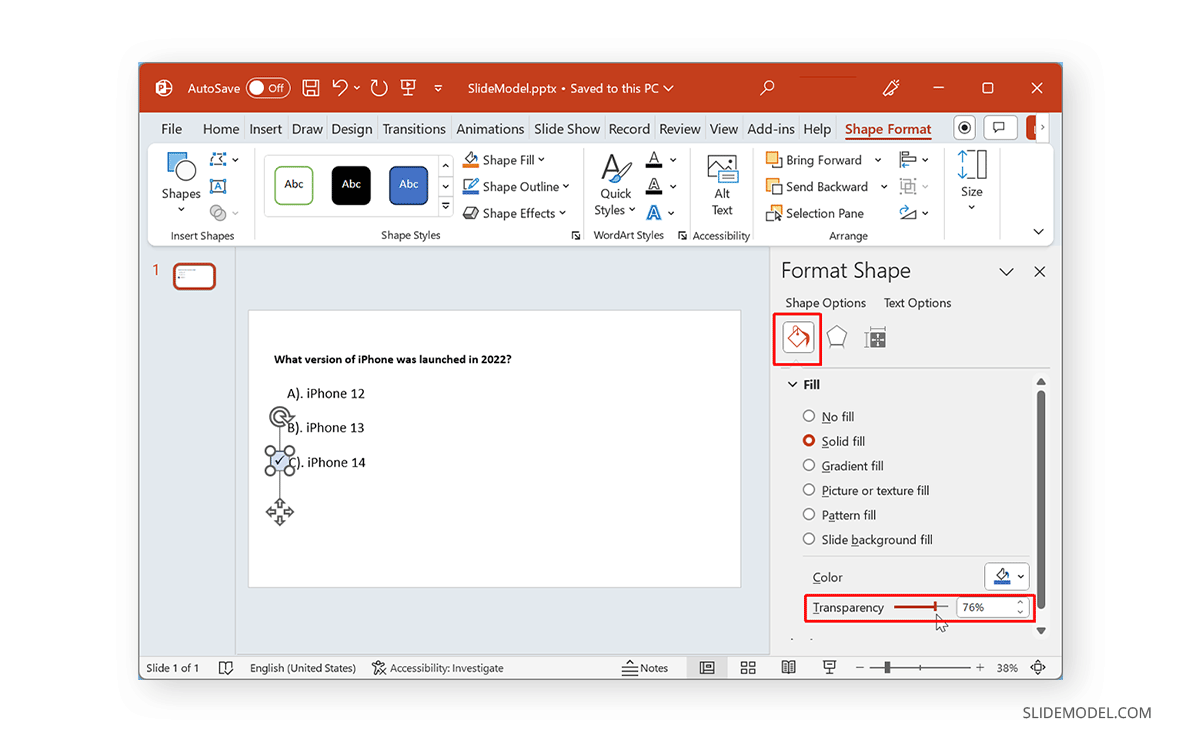Click the Undo arrow icon
Screen dimensions: 1200x743
click(340, 88)
